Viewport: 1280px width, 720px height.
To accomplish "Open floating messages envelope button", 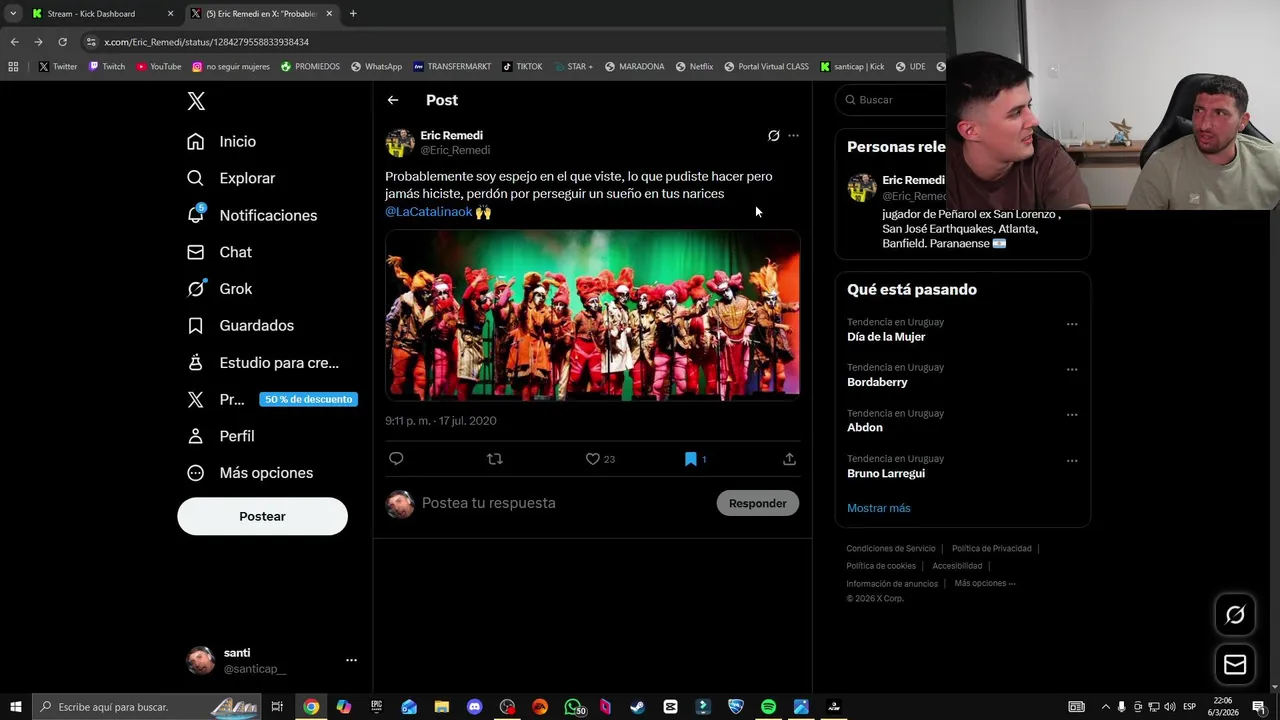I will (x=1235, y=665).
